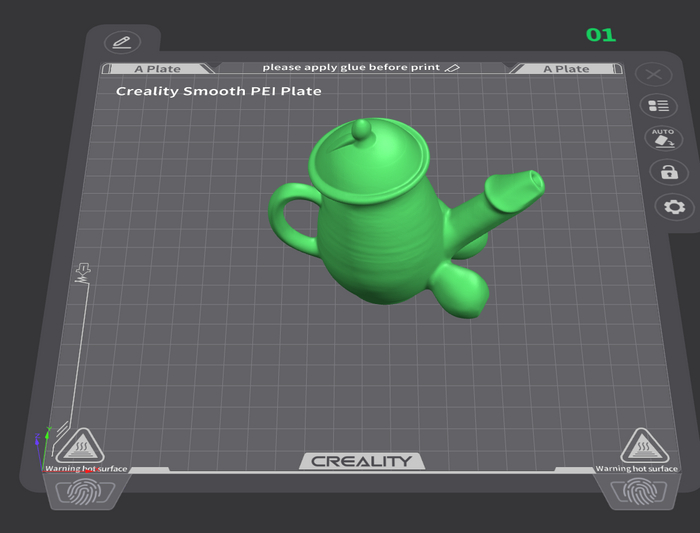Image resolution: width=700 pixels, height=533 pixels.
Task: Click the left hot surface warning triangle
Action: point(72,445)
